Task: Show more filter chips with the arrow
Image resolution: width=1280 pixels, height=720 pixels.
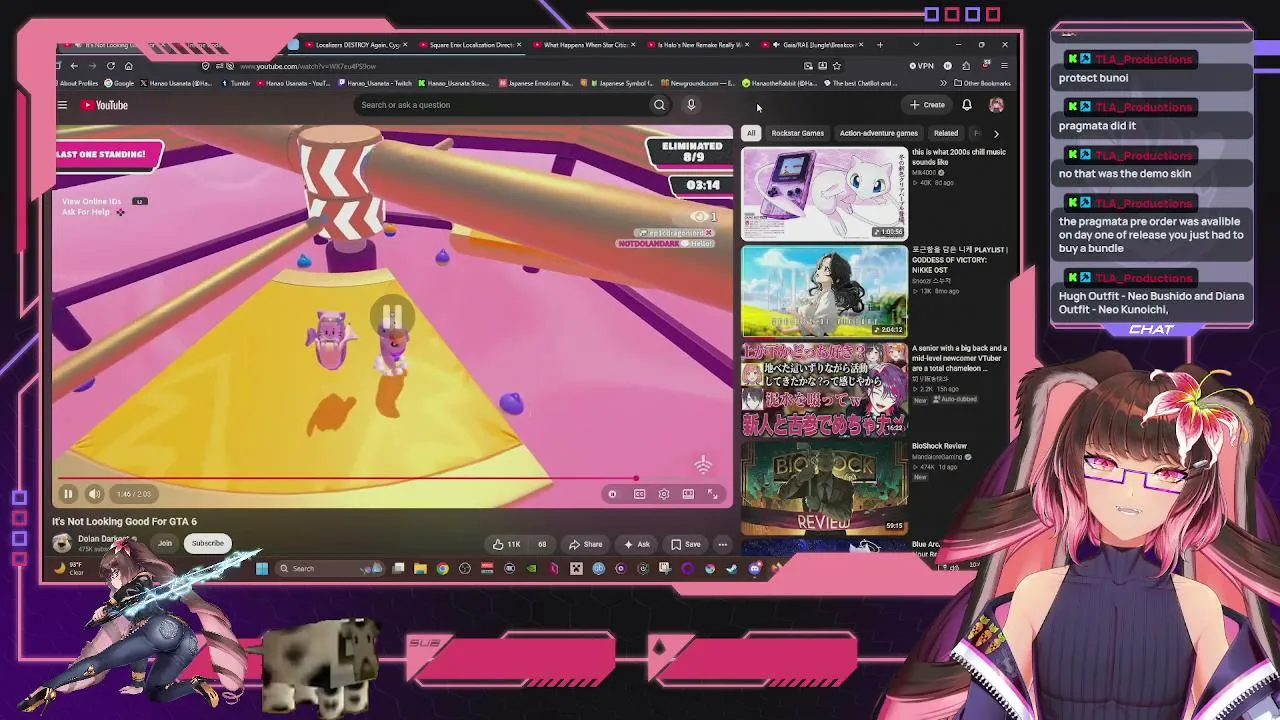Action: (996, 133)
